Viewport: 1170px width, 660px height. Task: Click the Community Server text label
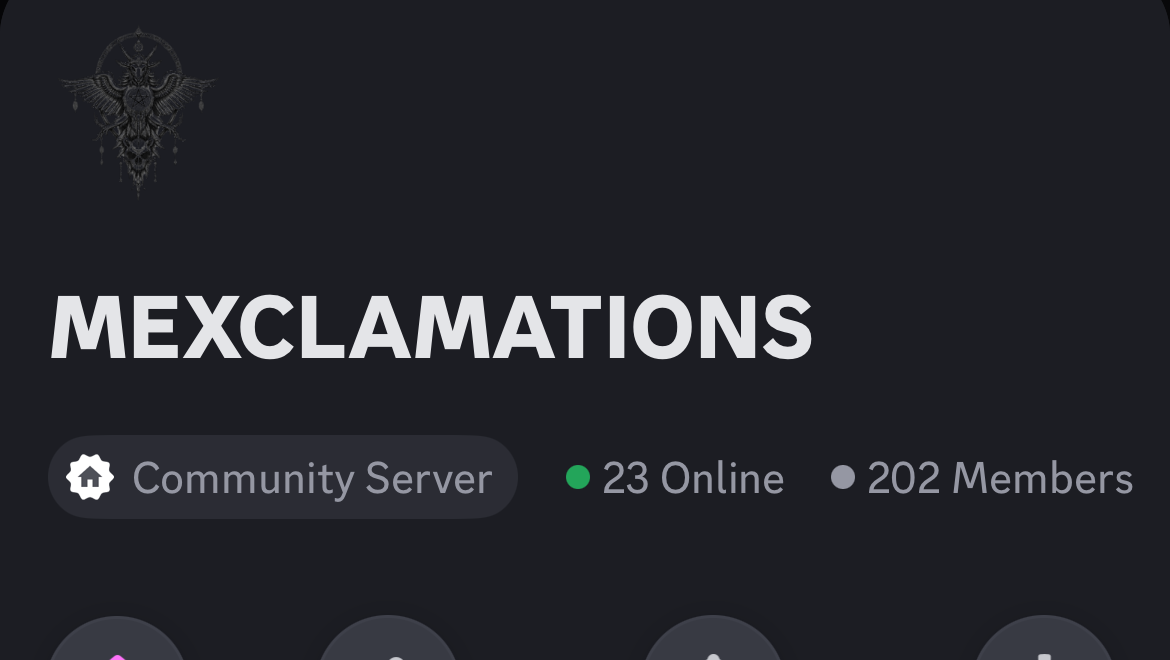(x=312, y=479)
